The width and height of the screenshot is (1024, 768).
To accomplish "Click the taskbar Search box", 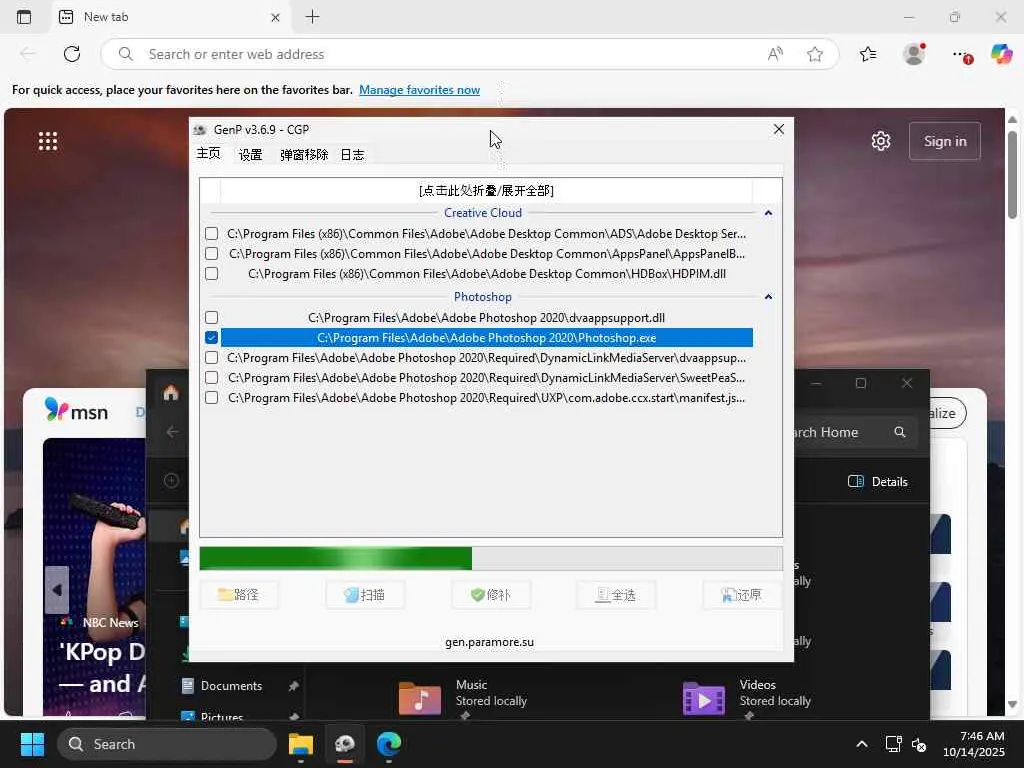I will [x=167, y=744].
